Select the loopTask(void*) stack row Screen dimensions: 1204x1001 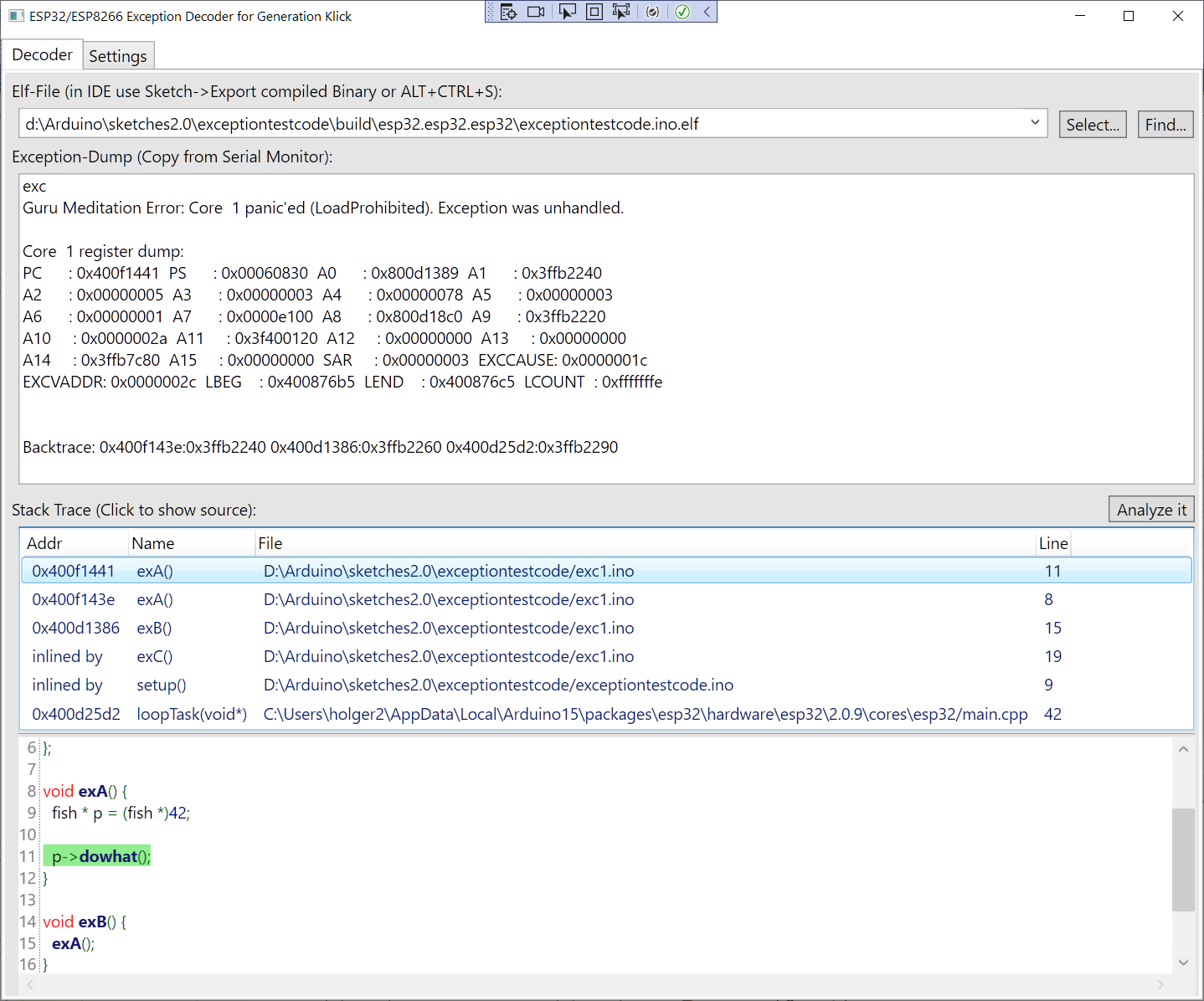click(606, 714)
